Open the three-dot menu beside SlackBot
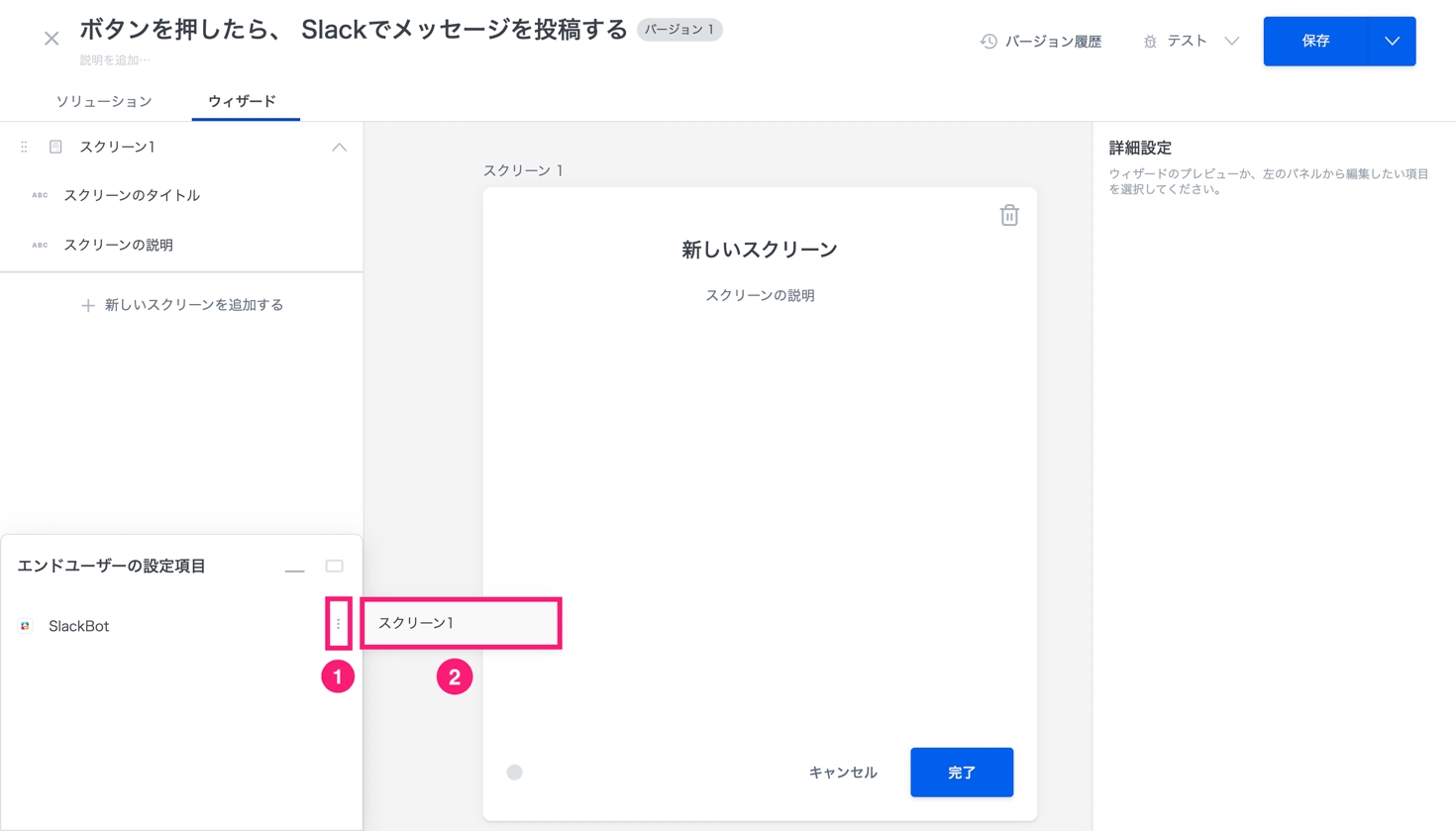1456x831 pixels. click(x=338, y=624)
